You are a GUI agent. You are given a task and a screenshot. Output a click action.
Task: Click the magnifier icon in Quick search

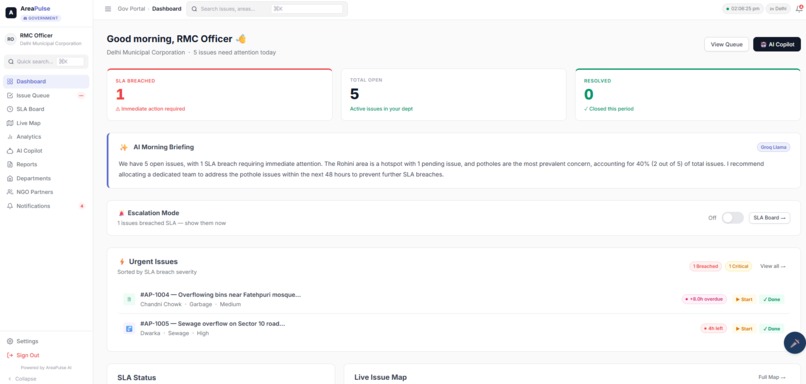[x=11, y=62]
